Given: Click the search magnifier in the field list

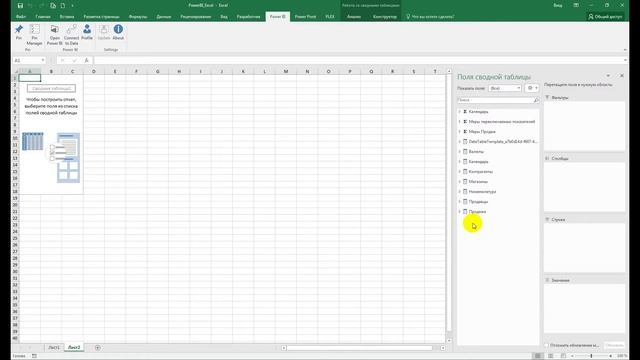Looking at the screenshot, I should [x=536, y=100].
